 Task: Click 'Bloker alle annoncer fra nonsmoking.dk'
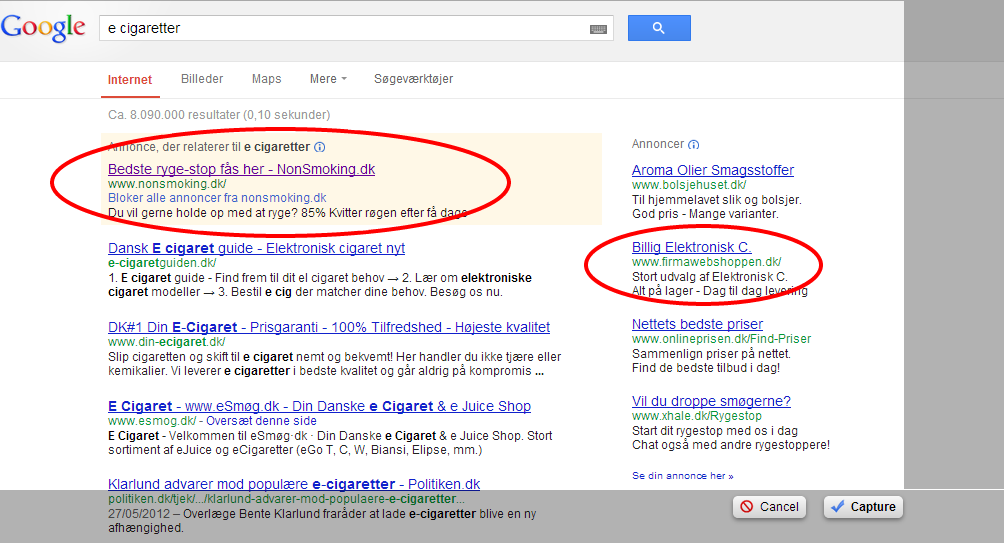tap(217, 198)
